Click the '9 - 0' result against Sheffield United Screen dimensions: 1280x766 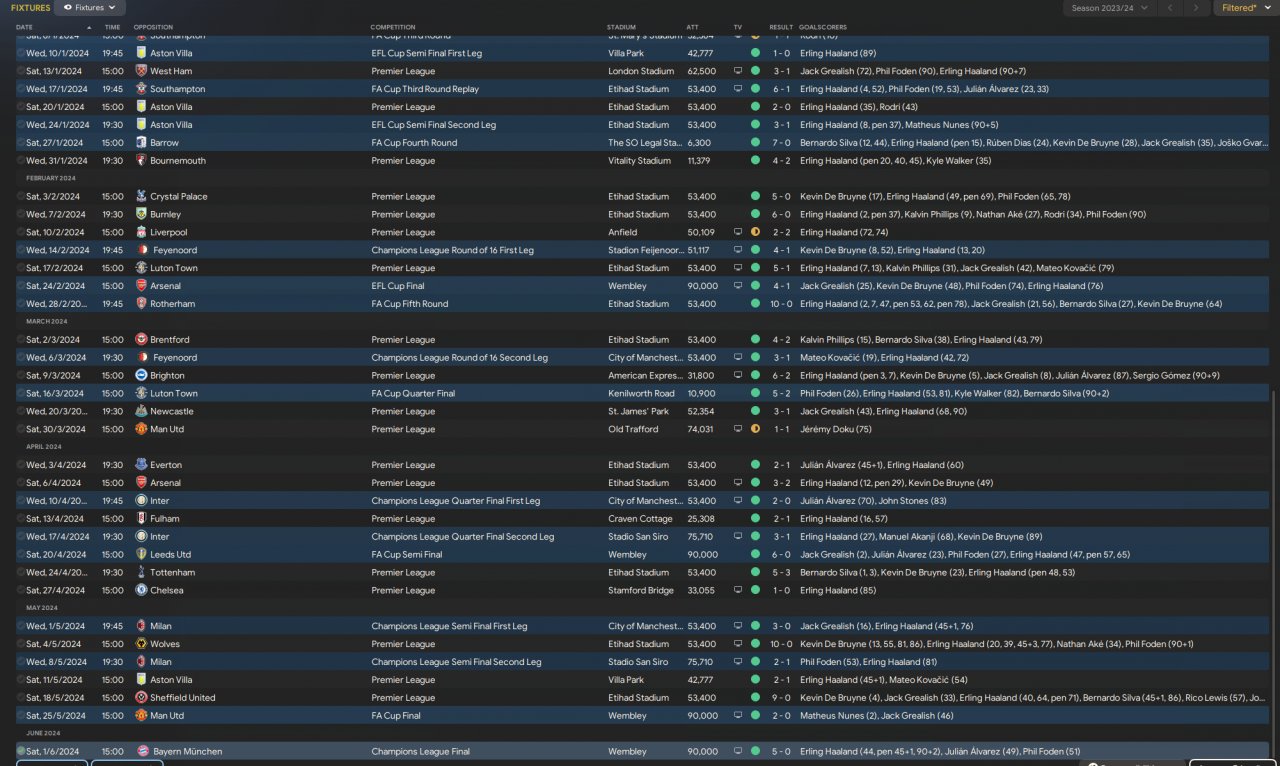(x=781, y=698)
